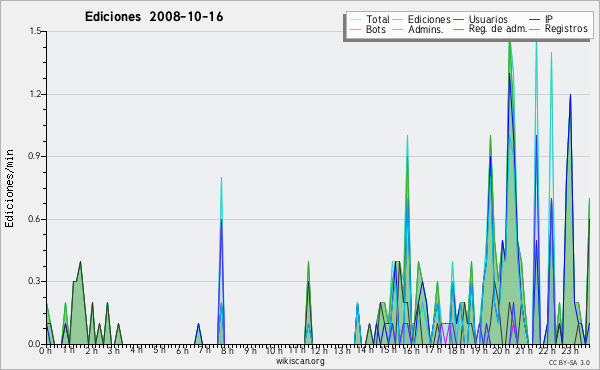
Task: Click the Registros legend label
Action: pyautogui.click(x=566, y=29)
